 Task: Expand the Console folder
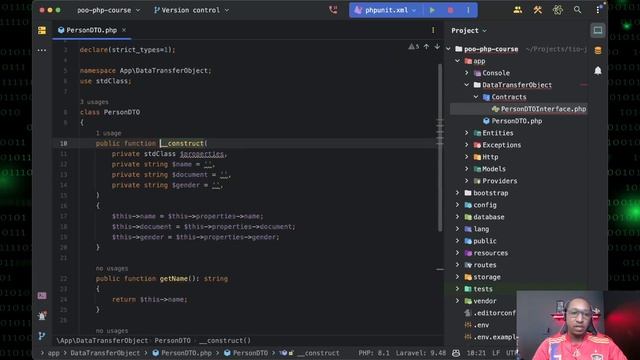pos(467,73)
